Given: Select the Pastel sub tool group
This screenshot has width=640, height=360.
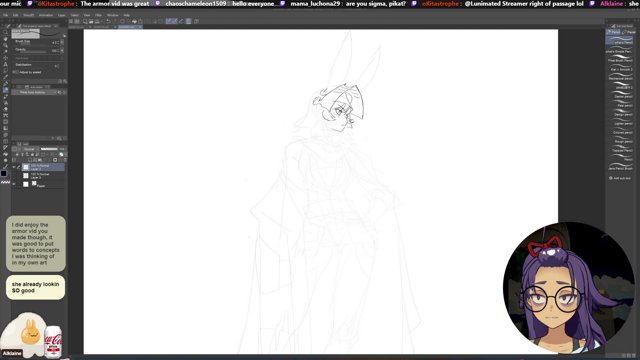Looking at the screenshot, I should (x=629, y=32).
